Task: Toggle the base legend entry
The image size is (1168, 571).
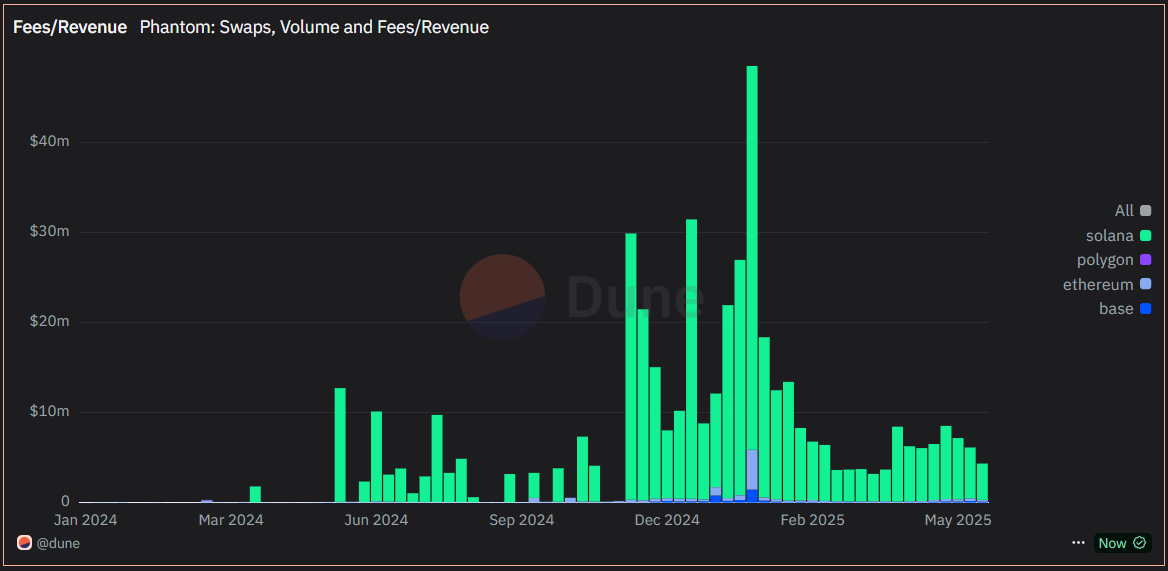Action: pos(1125,308)
